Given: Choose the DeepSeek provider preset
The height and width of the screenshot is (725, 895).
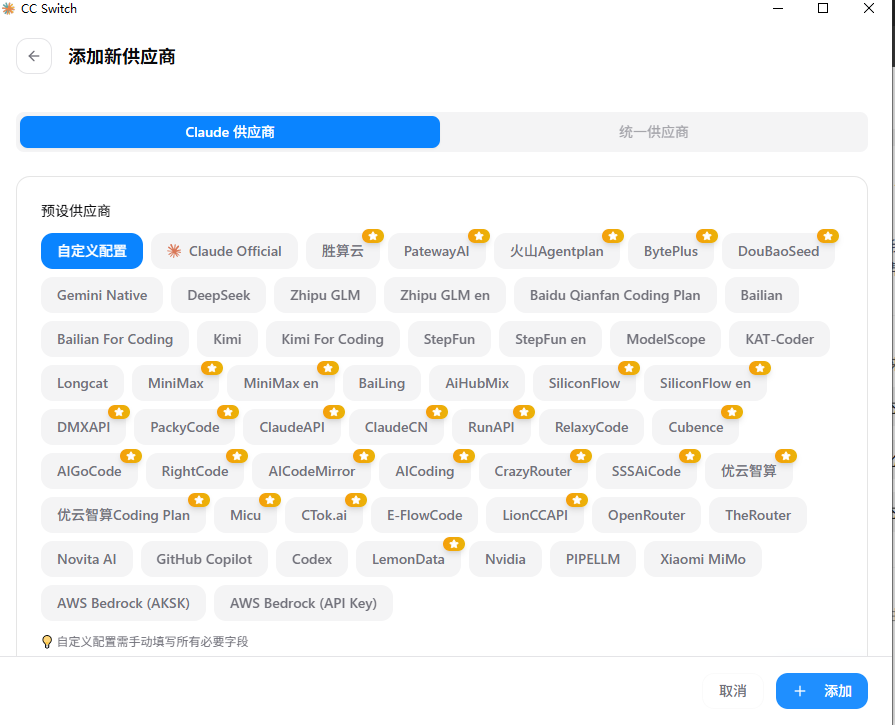Looking at the screenshot, I should tap(219, 295).
